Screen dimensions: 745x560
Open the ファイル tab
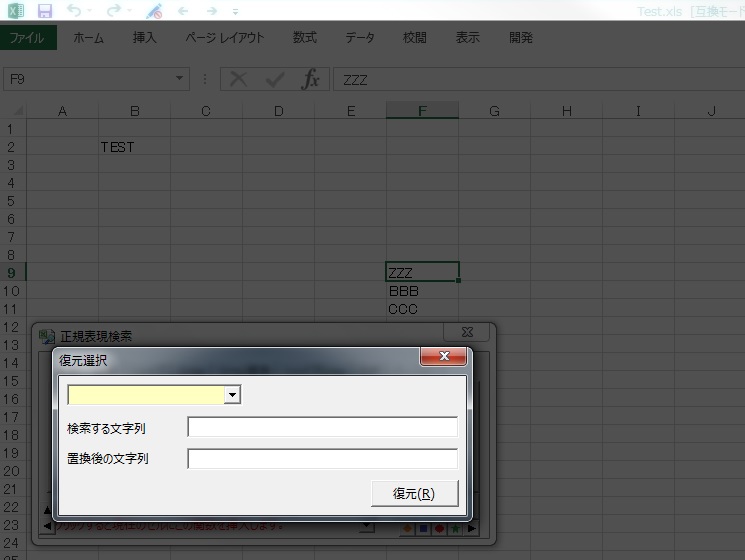28,38
